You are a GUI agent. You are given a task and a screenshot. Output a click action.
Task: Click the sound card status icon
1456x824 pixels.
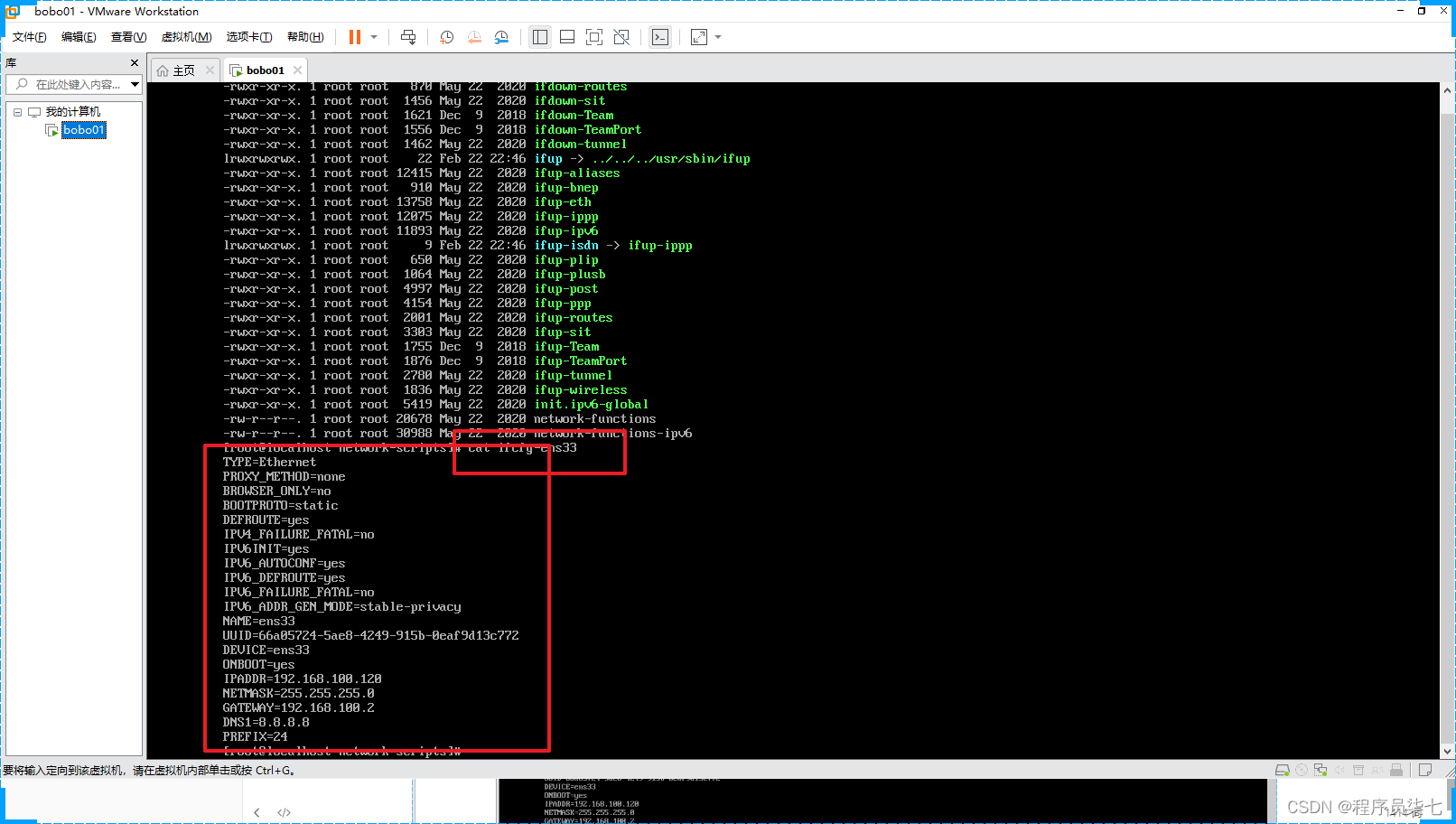pyautogui.click(x=1339, y=770)
